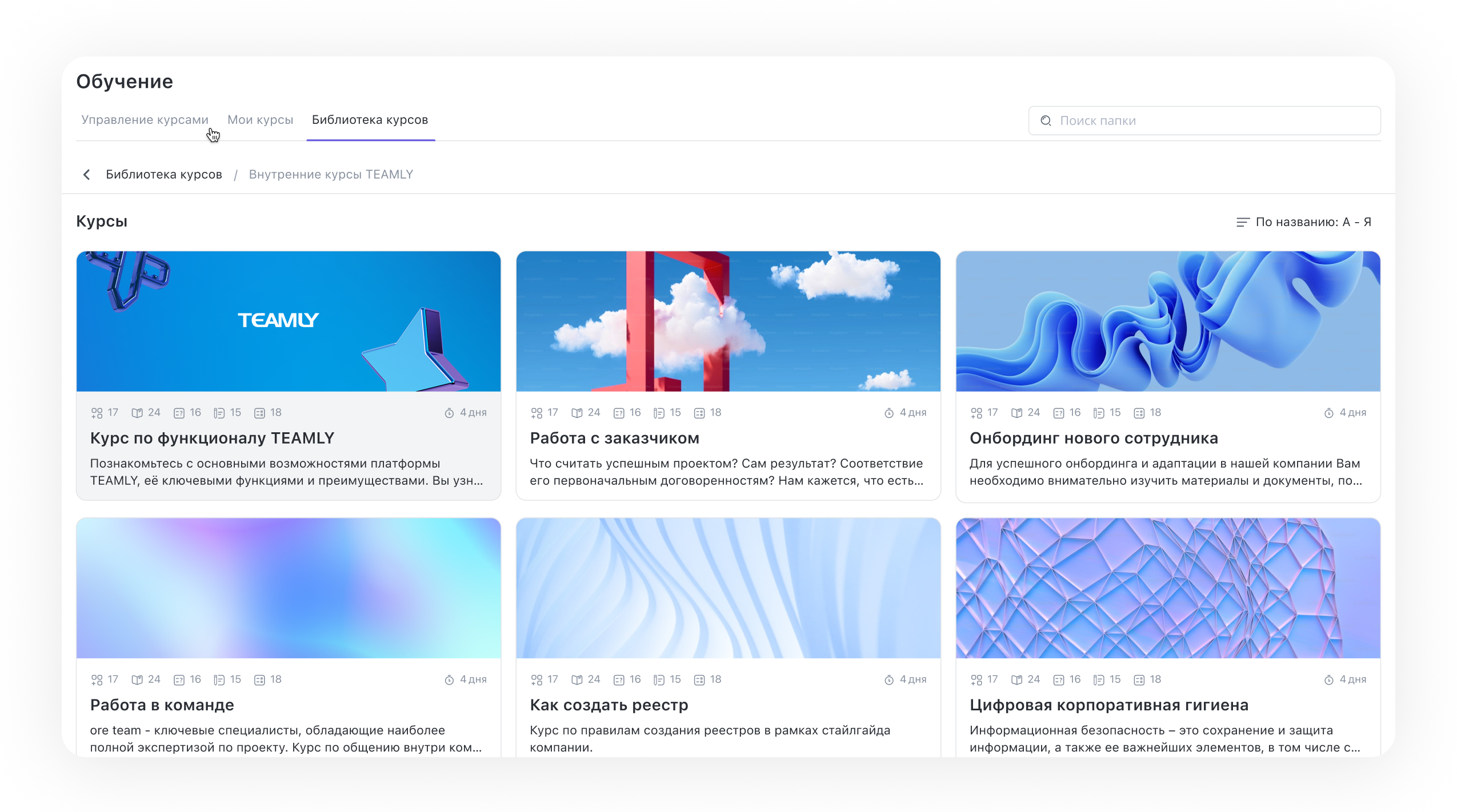Click the timer icon on Курс по функционалу TEAMLY
The height and width of the screenshot is (812, 1457).
click(449, 413)
